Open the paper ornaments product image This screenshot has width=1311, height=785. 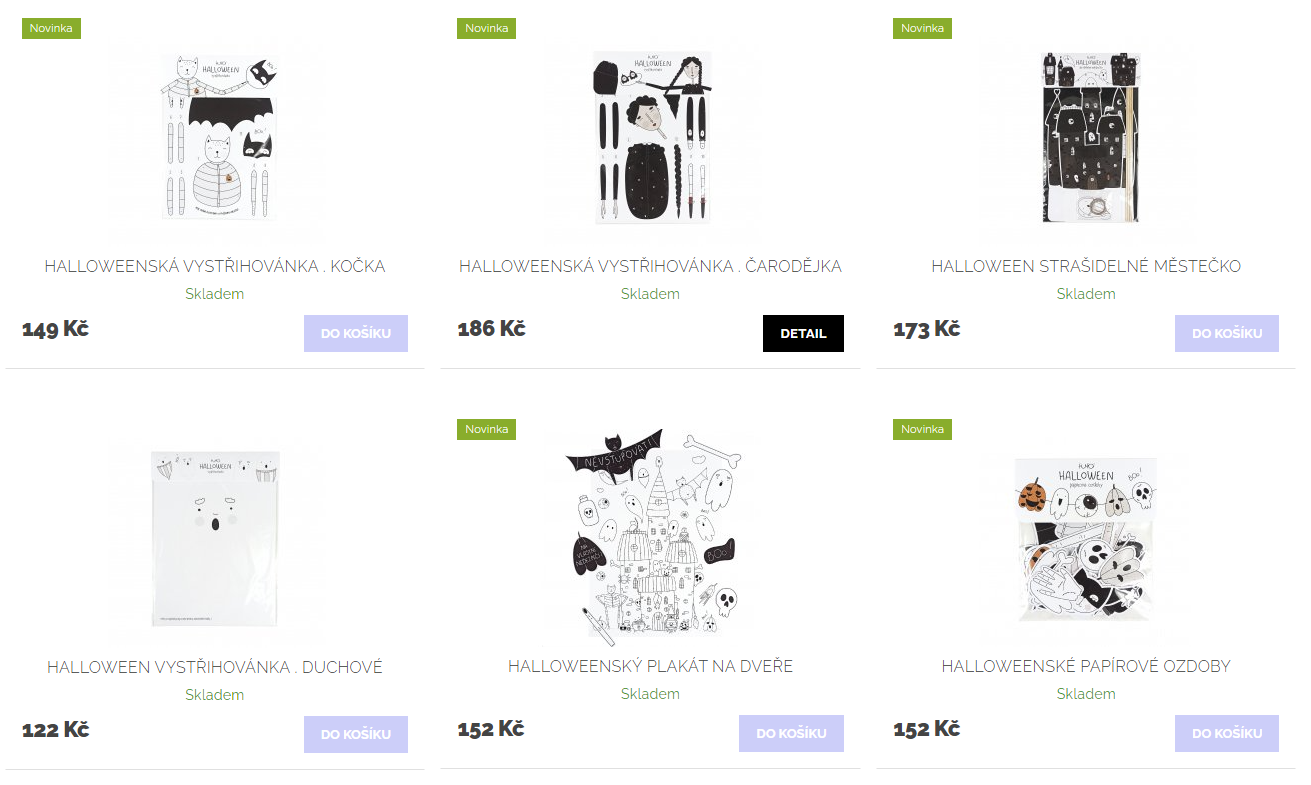click(x=1088, y=538)
